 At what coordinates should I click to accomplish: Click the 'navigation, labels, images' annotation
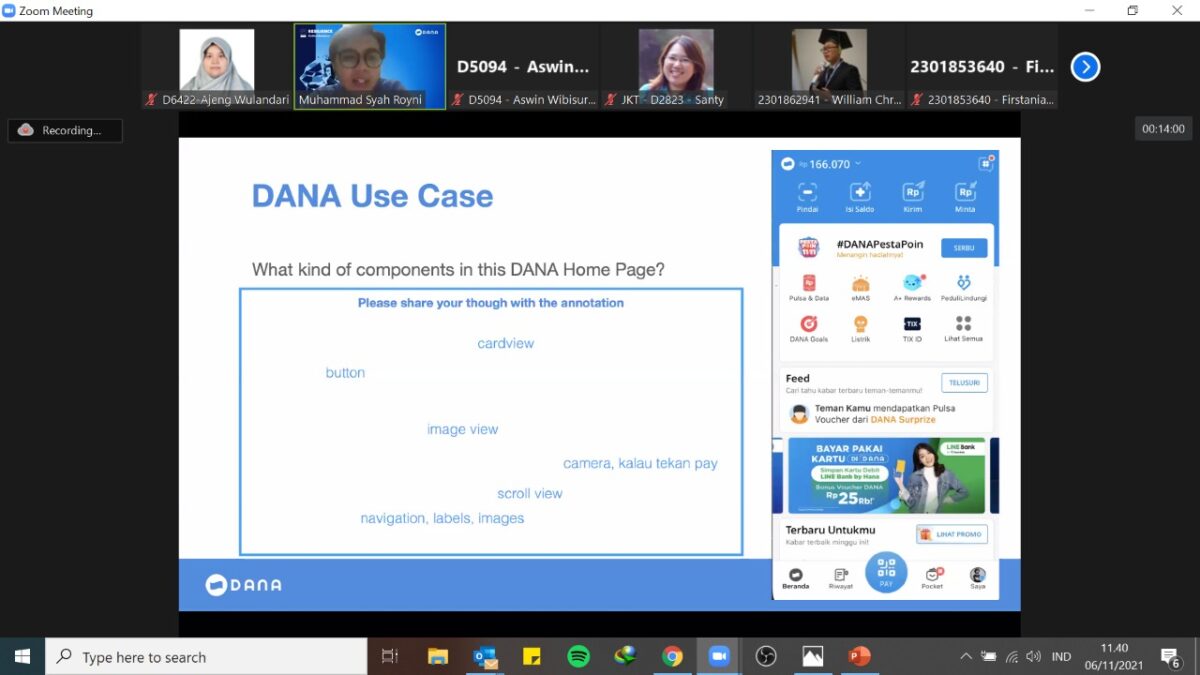pos(442,518)
